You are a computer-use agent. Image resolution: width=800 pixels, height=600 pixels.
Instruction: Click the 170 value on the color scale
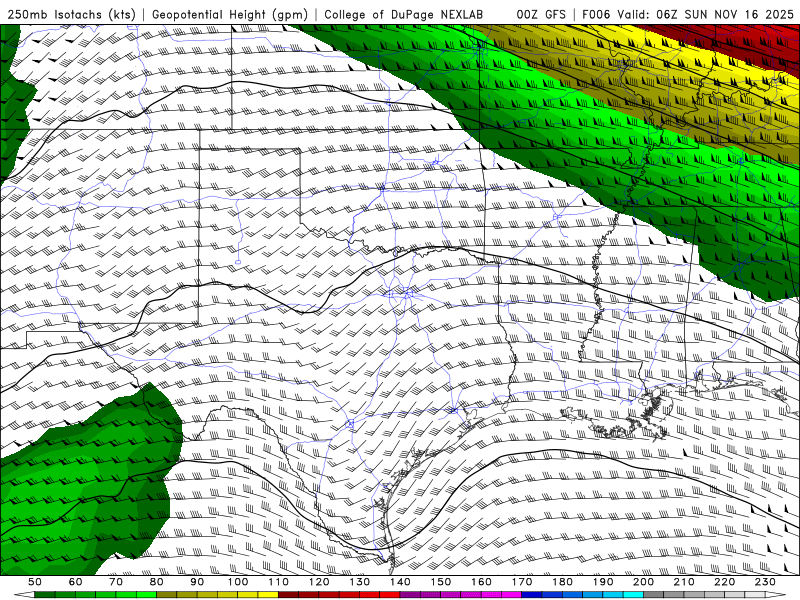point(522,582)
